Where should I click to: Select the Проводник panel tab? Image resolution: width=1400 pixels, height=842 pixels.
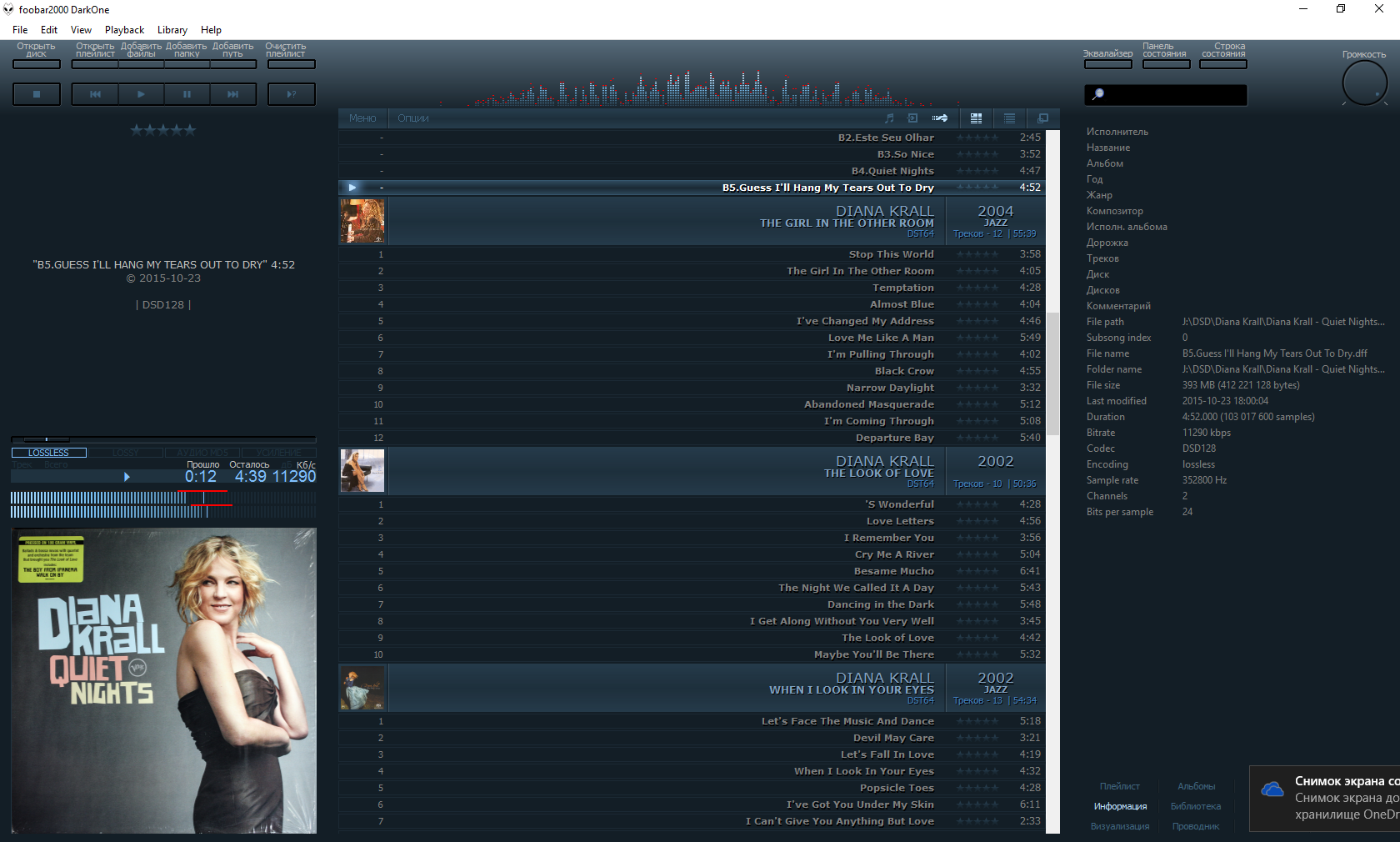[1196, 826]
